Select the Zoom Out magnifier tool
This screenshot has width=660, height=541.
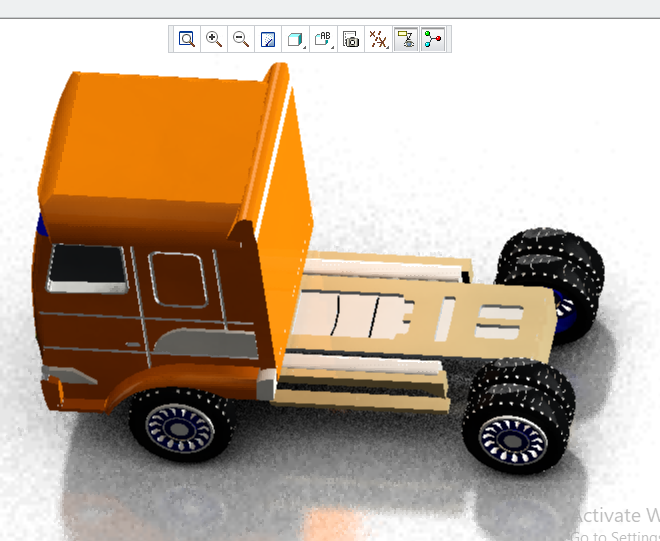coord(241,39)
